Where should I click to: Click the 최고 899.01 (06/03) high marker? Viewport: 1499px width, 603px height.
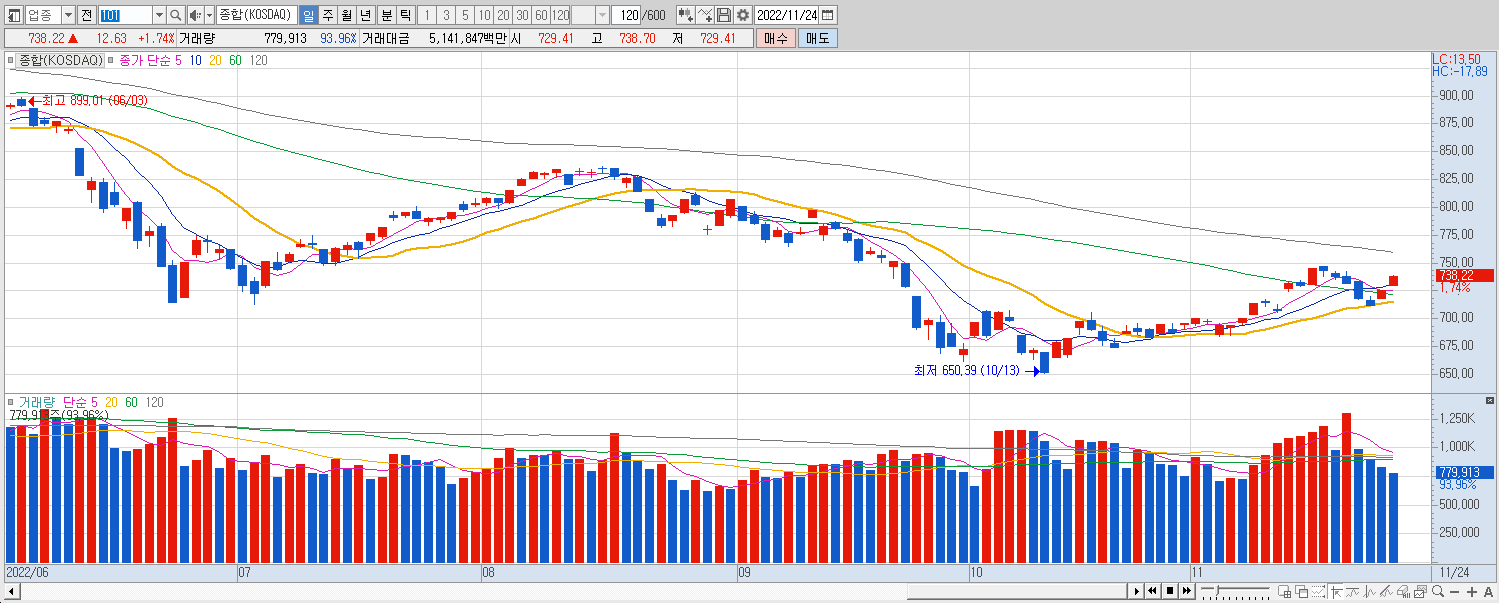(x=88, y=100)
